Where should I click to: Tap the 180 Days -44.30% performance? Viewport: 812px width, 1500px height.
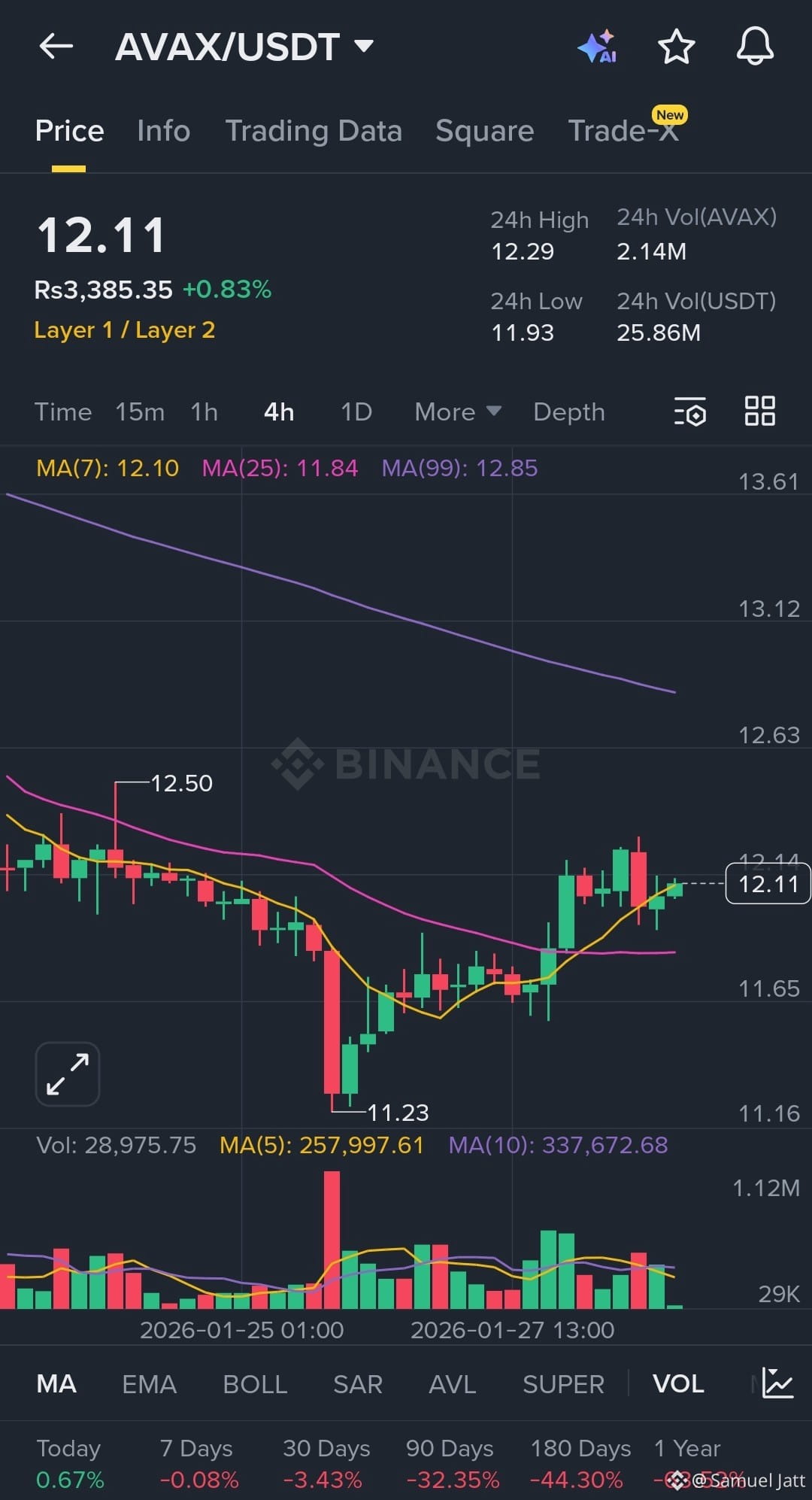579,1464
